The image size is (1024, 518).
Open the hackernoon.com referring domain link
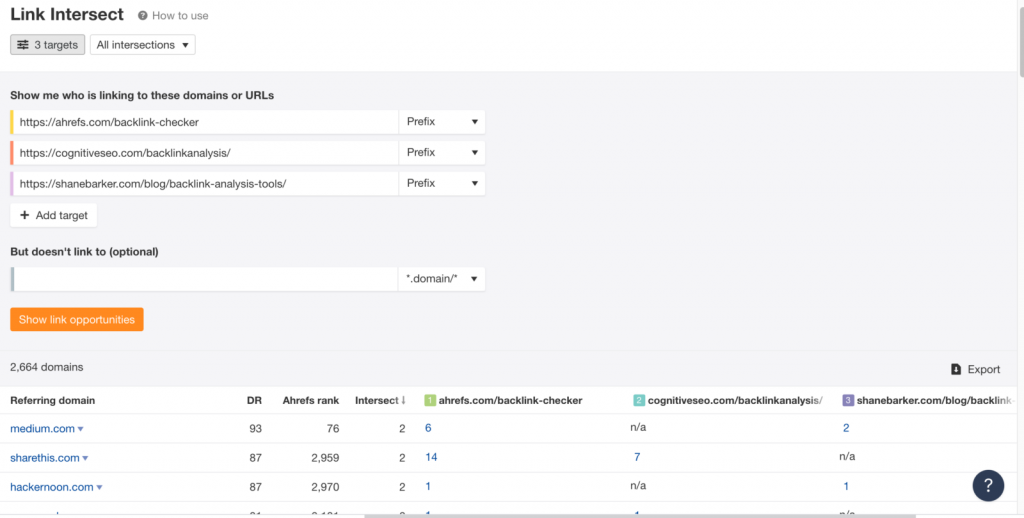pyautogui.click(x=51, y=487)
